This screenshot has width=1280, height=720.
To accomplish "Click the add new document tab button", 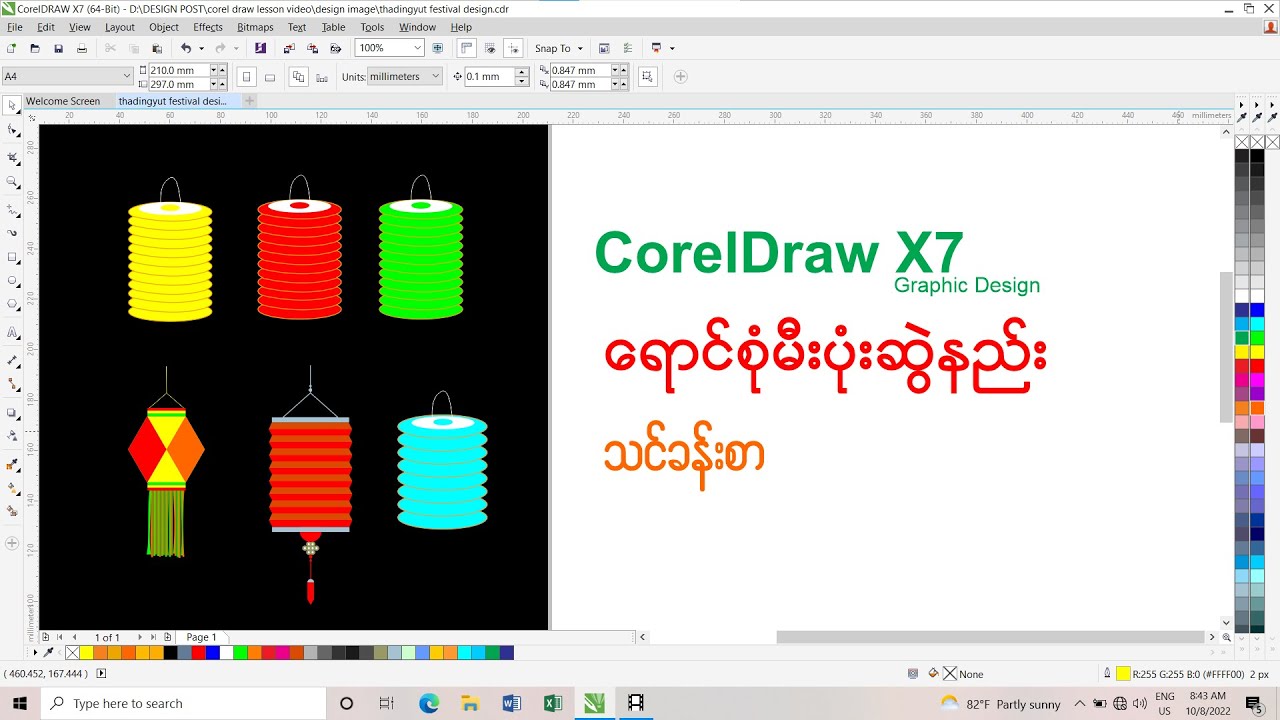I will [x=250, y=101].
